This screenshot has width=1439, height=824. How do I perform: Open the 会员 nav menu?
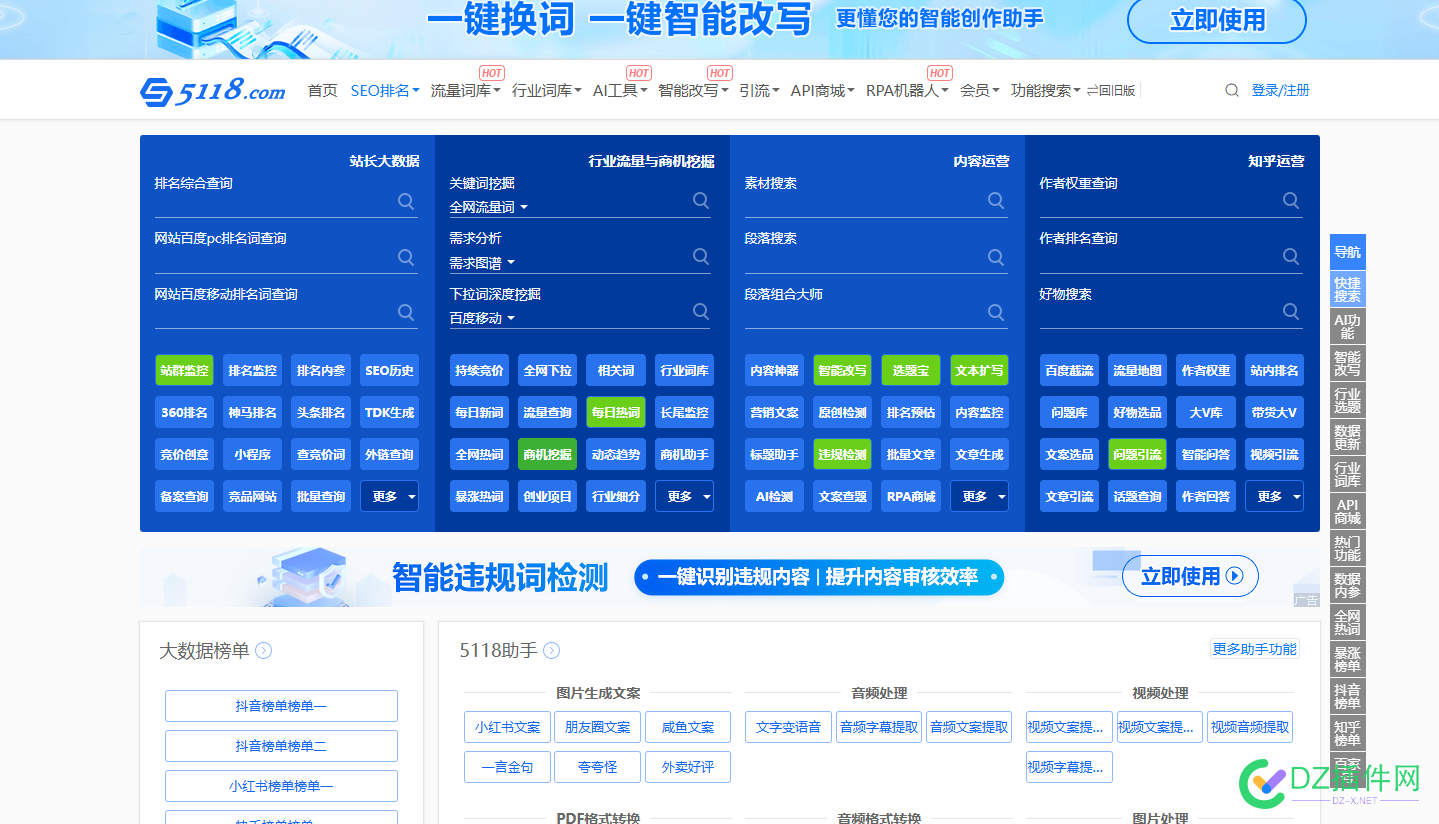point(979,91)
